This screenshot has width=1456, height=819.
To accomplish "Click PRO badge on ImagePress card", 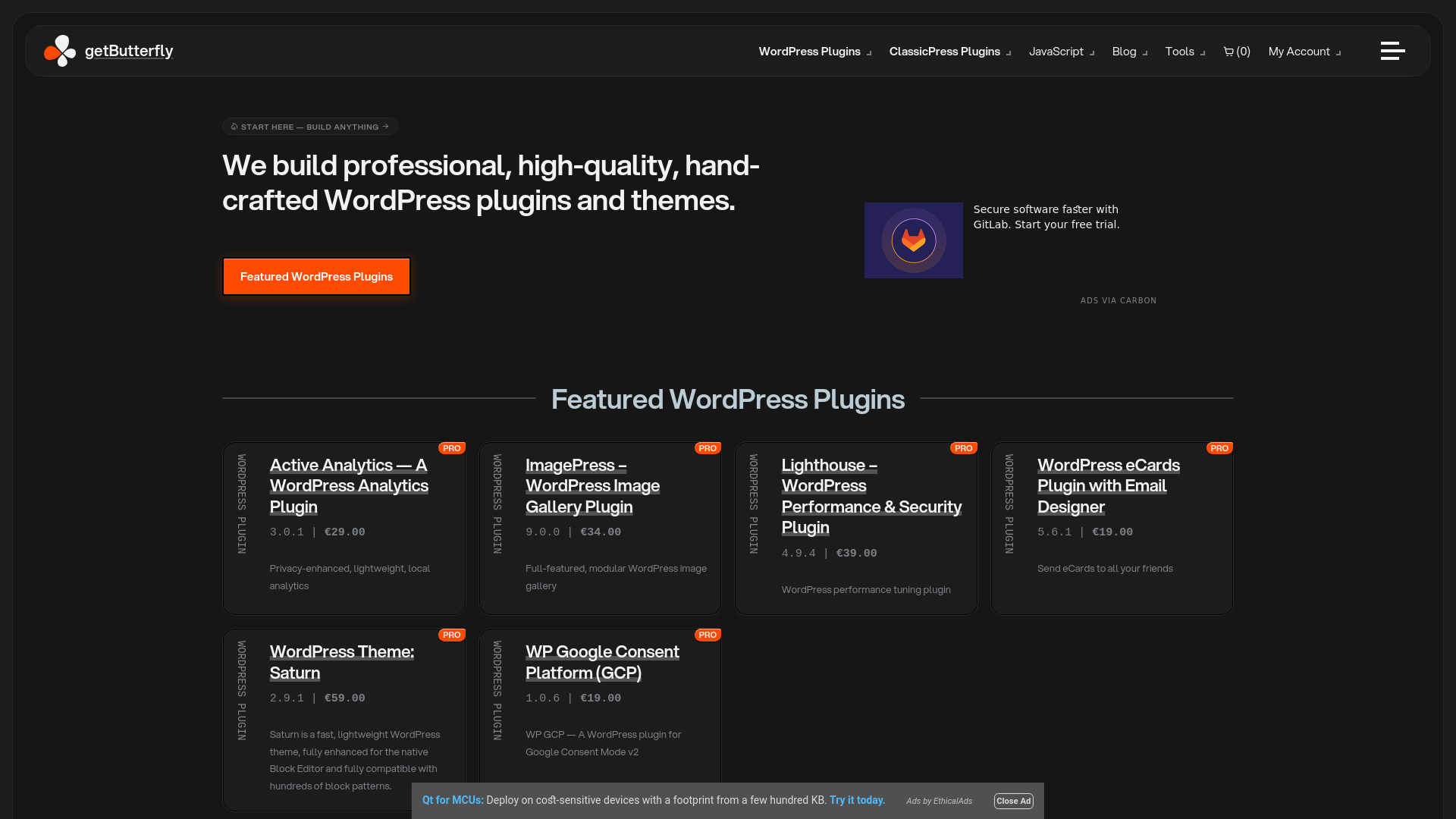I will click(708, 448).
